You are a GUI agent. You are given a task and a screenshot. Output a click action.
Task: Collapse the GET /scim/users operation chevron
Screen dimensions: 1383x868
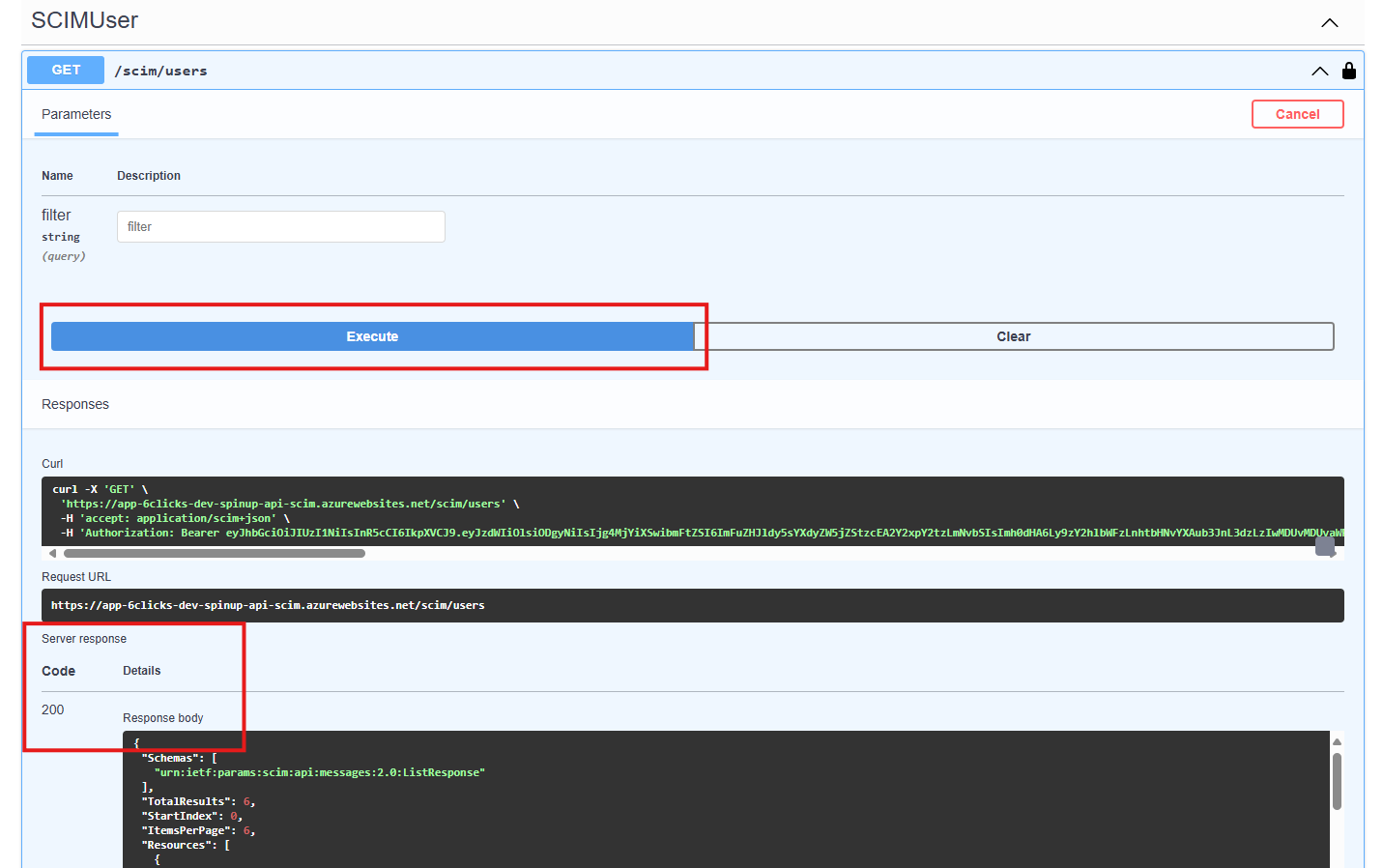click(1319, 70)
